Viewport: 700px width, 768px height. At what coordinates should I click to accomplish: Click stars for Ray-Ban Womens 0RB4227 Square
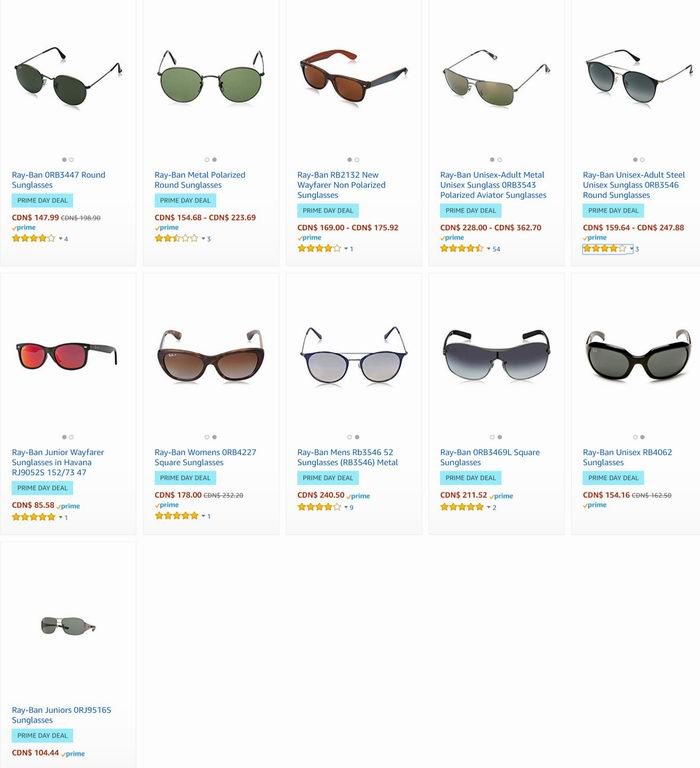point(176,516)
